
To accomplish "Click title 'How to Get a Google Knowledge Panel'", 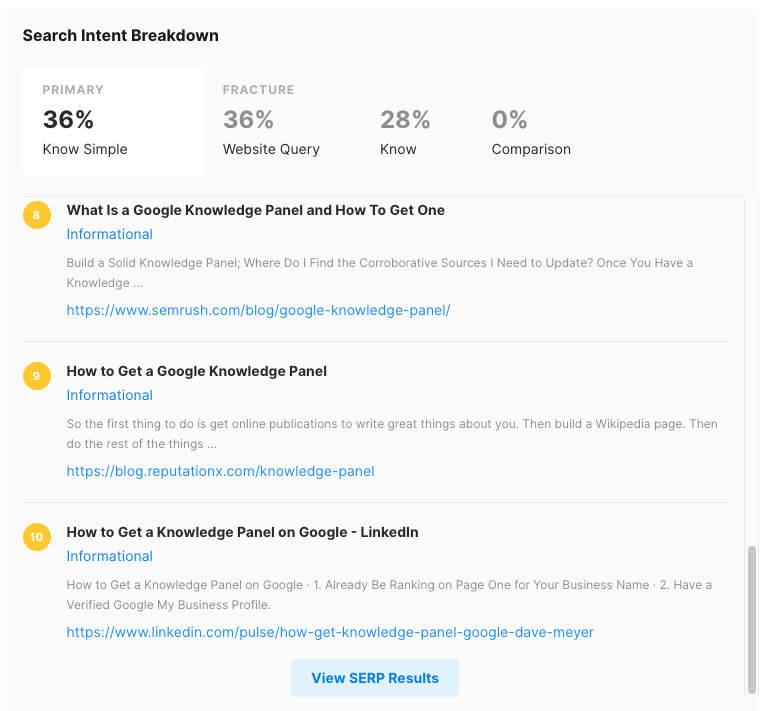I will 196,371.
